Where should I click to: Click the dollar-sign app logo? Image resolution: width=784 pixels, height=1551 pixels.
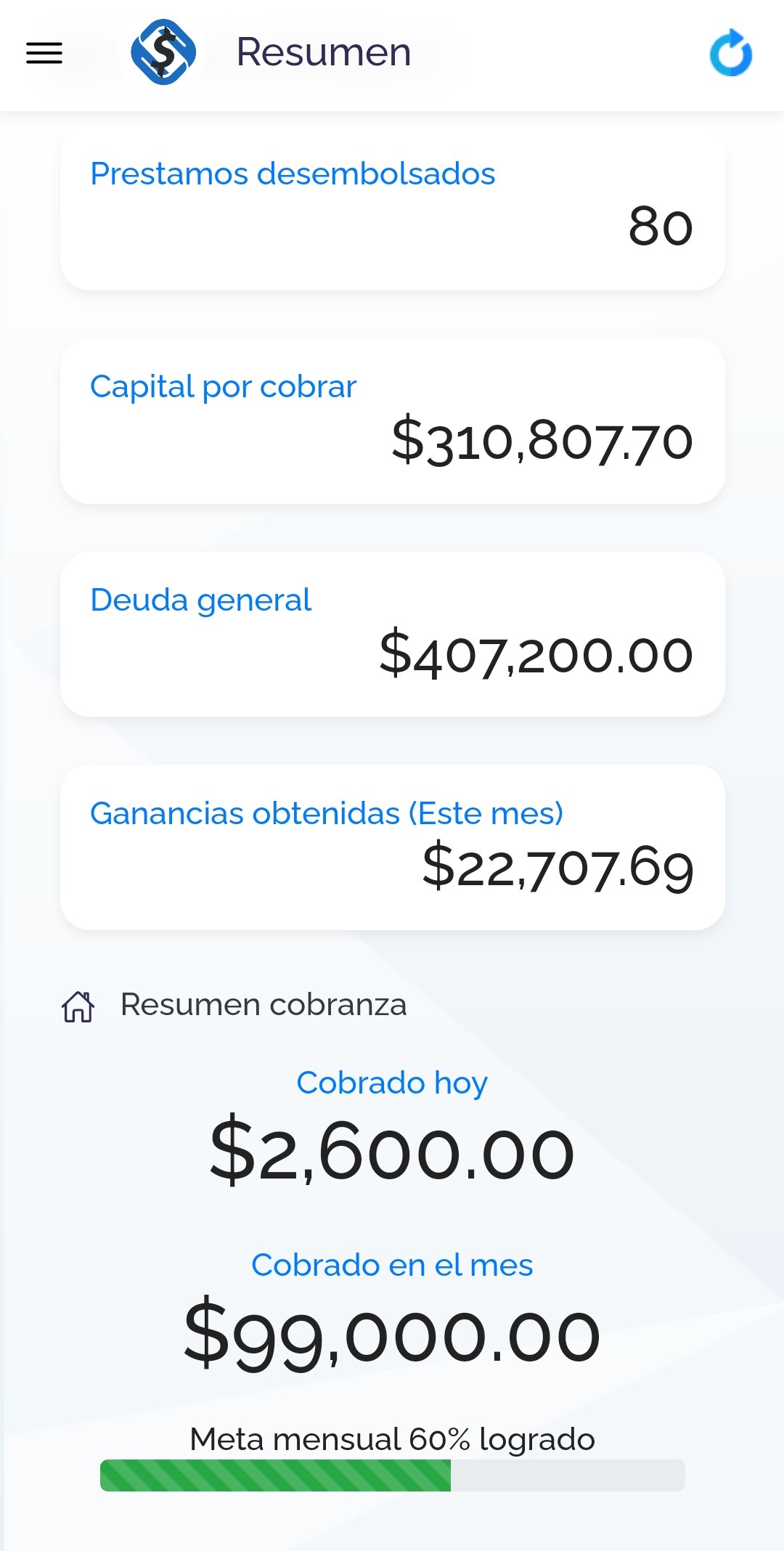pos(163,52)
